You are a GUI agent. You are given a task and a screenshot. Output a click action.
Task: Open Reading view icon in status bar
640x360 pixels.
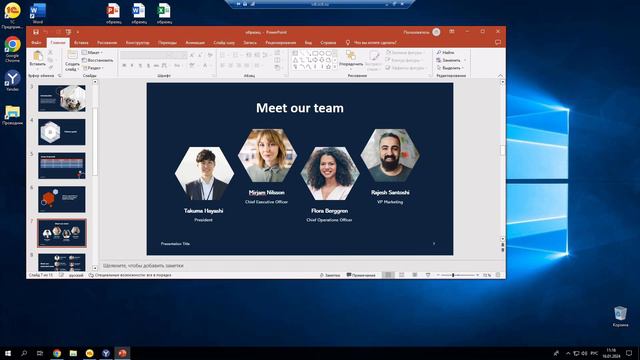(x=415, y=275)
